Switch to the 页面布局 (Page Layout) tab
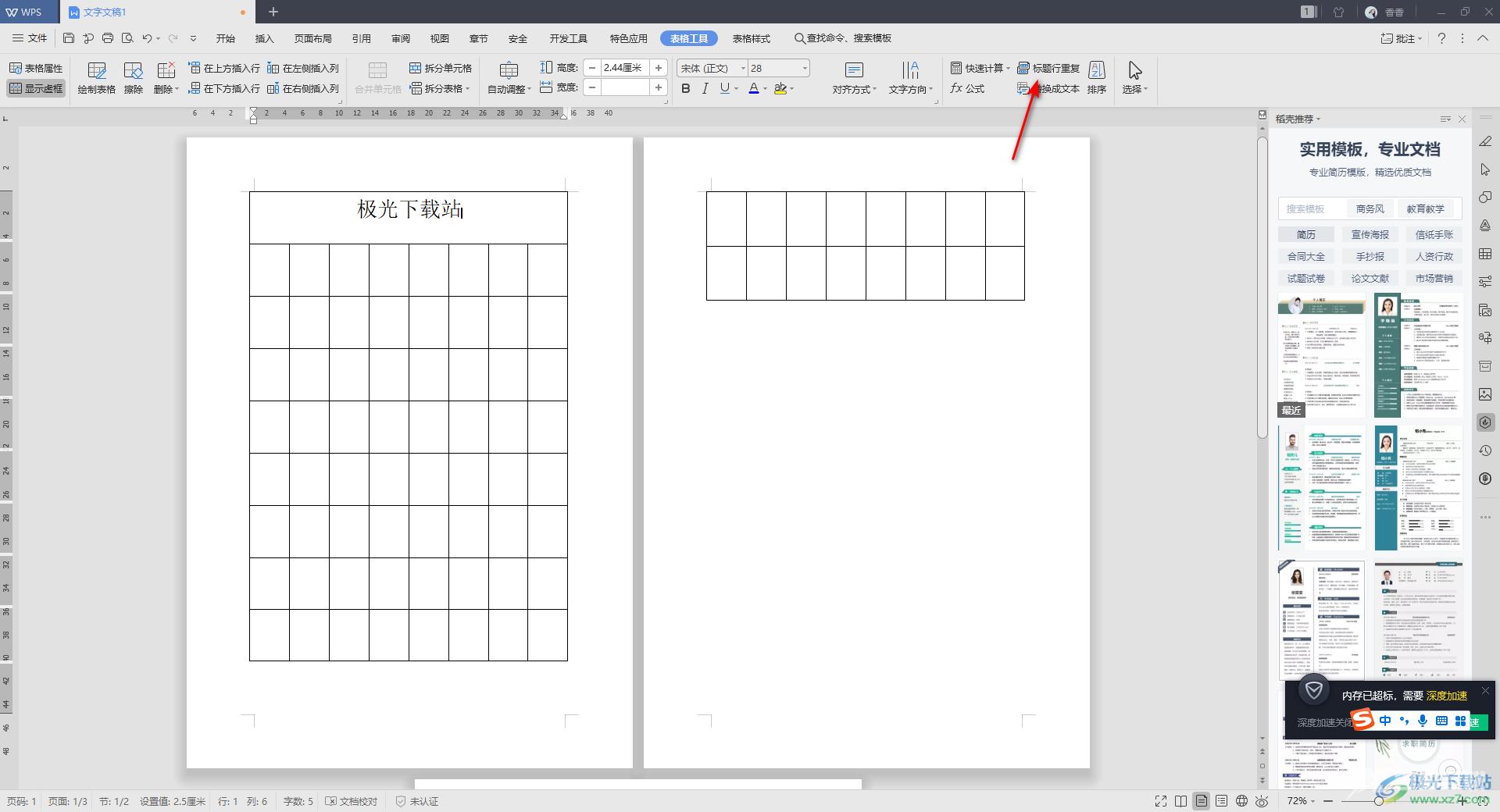This screenshot has height=812, width=1500. click(313, 38)
